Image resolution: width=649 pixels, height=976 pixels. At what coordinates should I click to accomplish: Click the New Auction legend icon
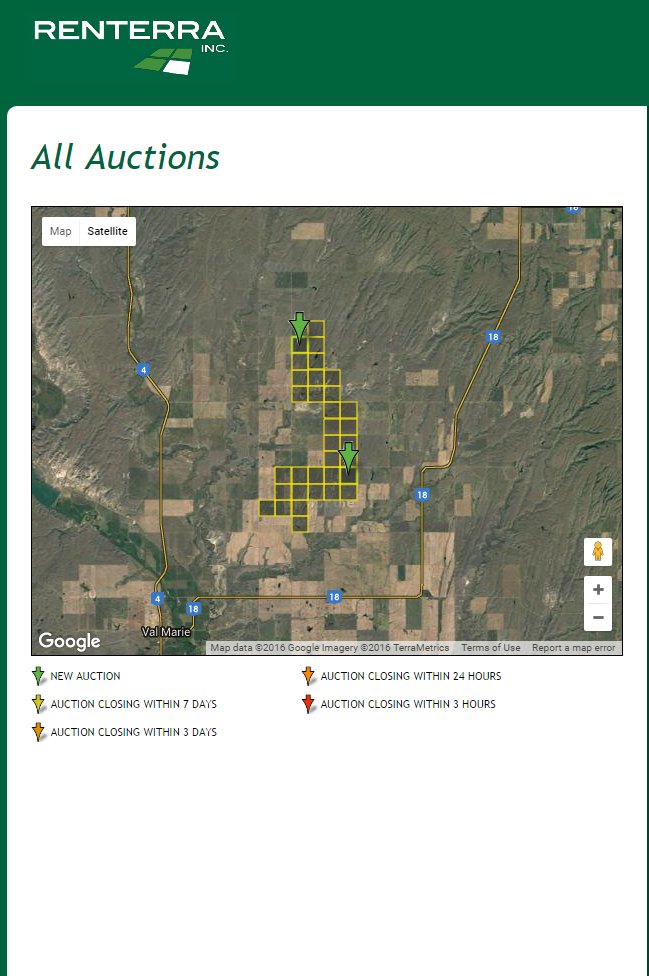tap(39, 676)
